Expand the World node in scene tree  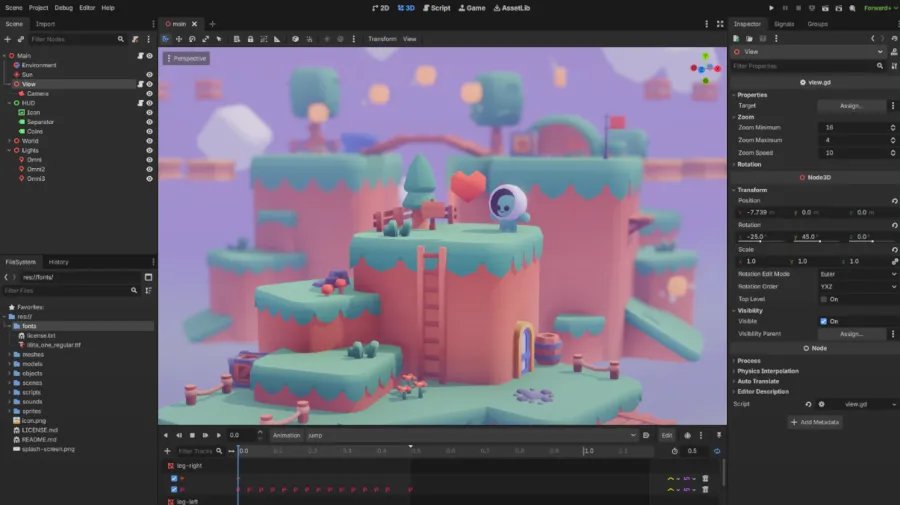point(5,141)
